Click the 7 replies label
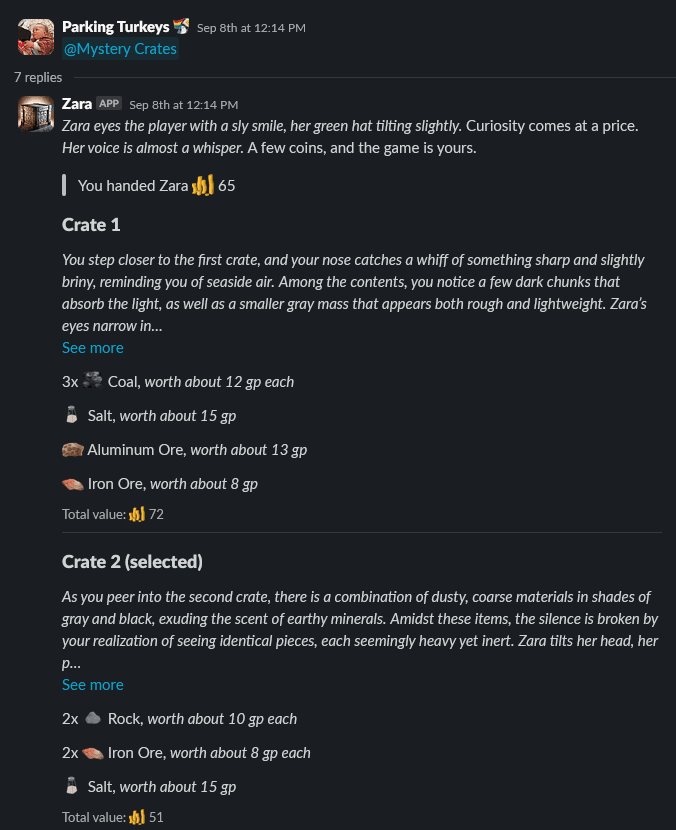The width and height of the screenshot is (676, 830). [38, 77]
